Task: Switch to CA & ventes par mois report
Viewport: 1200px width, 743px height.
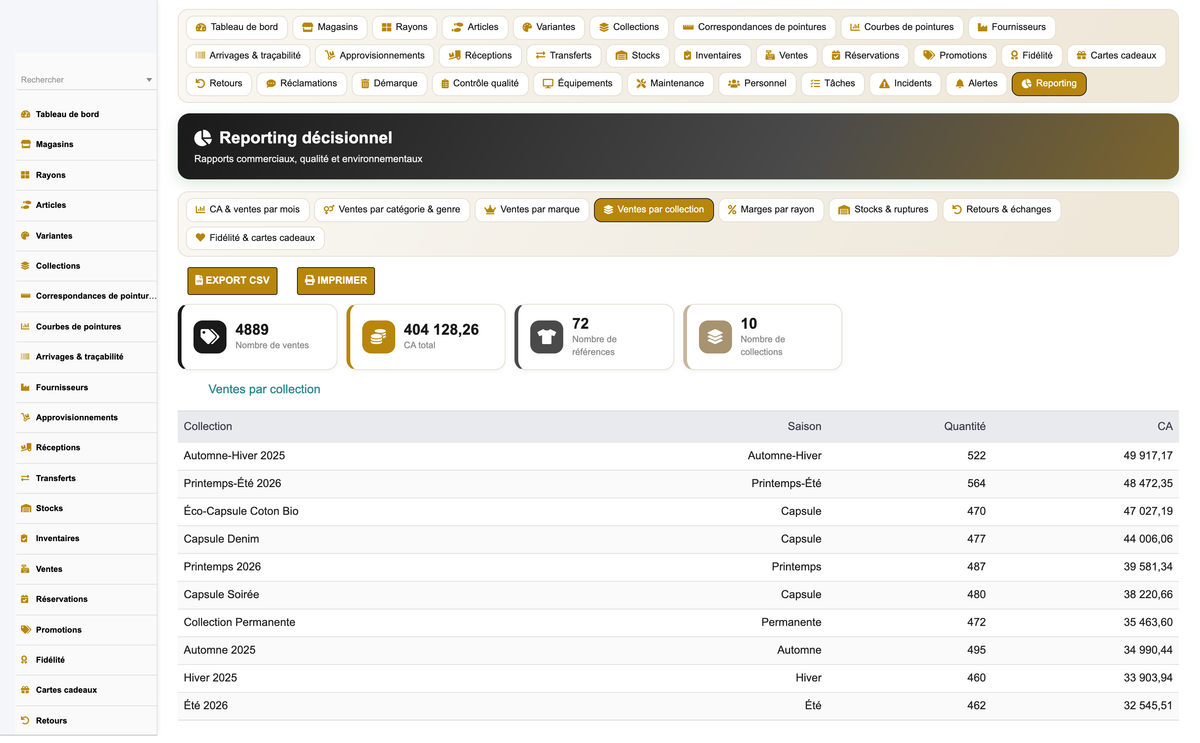Action: (x=247, y=210)
